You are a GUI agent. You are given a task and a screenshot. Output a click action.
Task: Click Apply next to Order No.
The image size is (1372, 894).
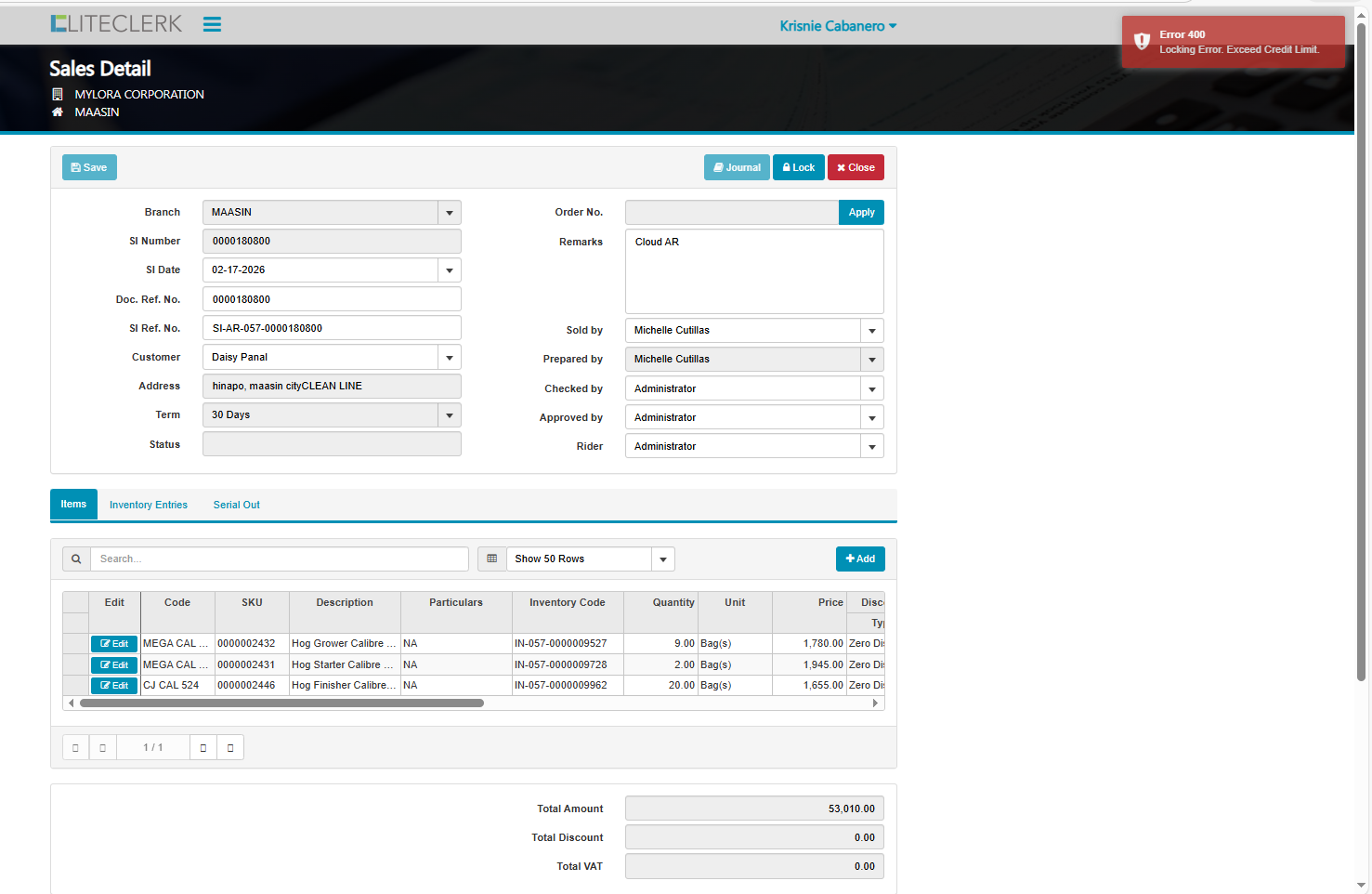[x=861, y=213]
